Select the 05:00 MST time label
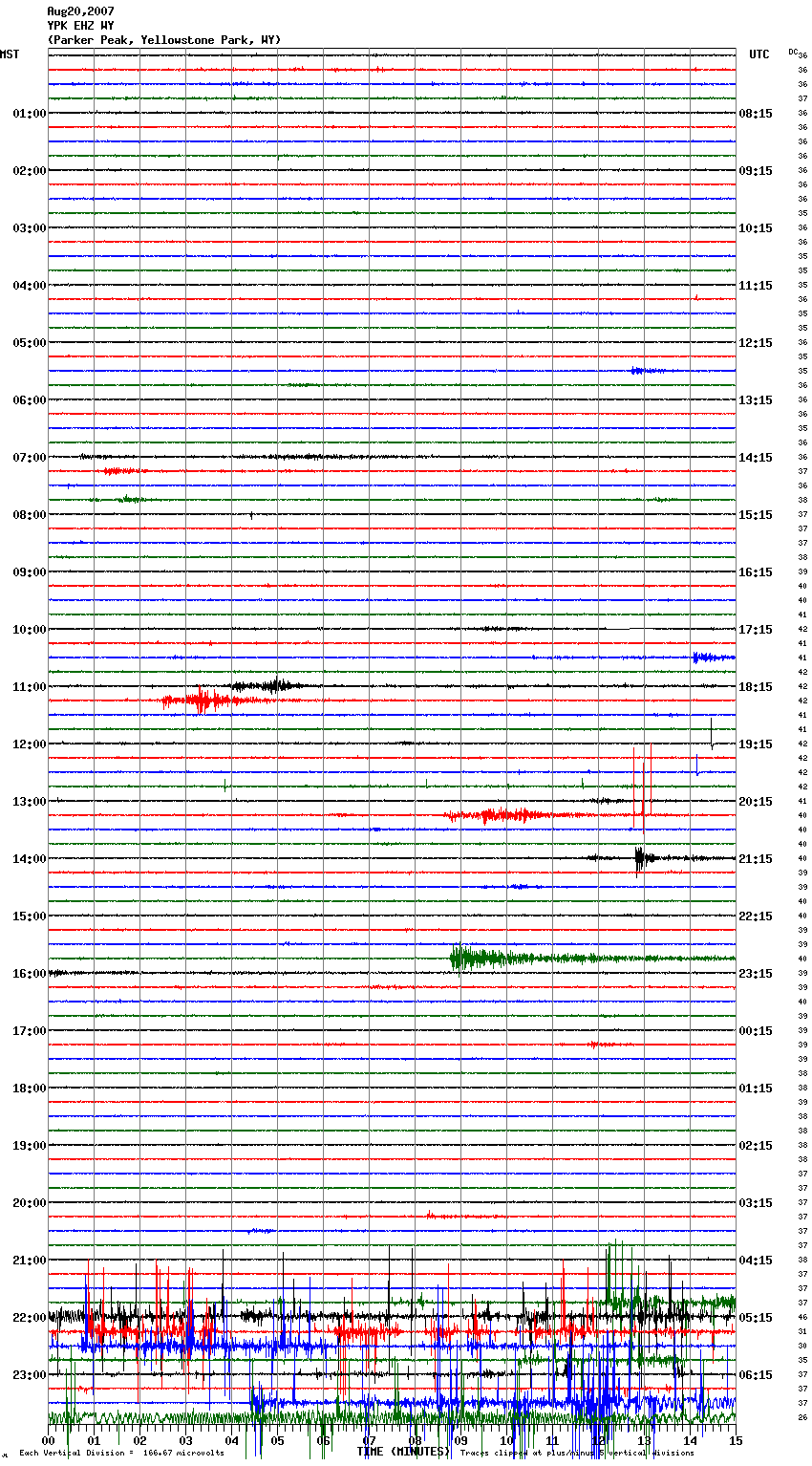The height and width of the screenshot is (1466, 812). point(30,343)
